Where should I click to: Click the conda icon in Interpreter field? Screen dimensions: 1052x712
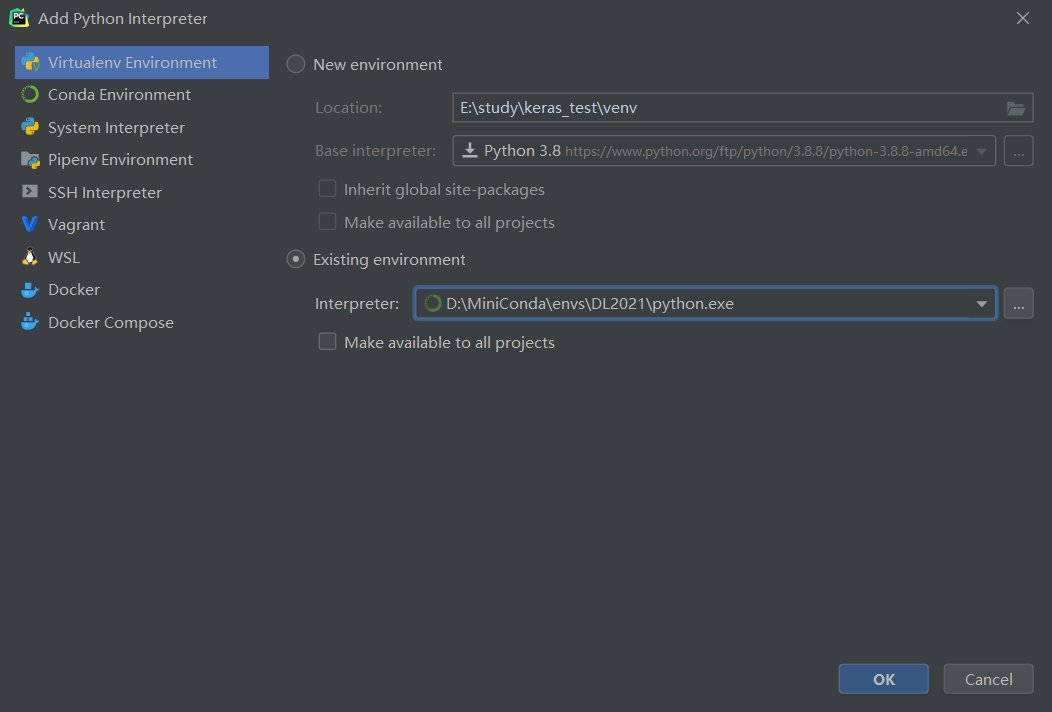(x=433, y=303)
